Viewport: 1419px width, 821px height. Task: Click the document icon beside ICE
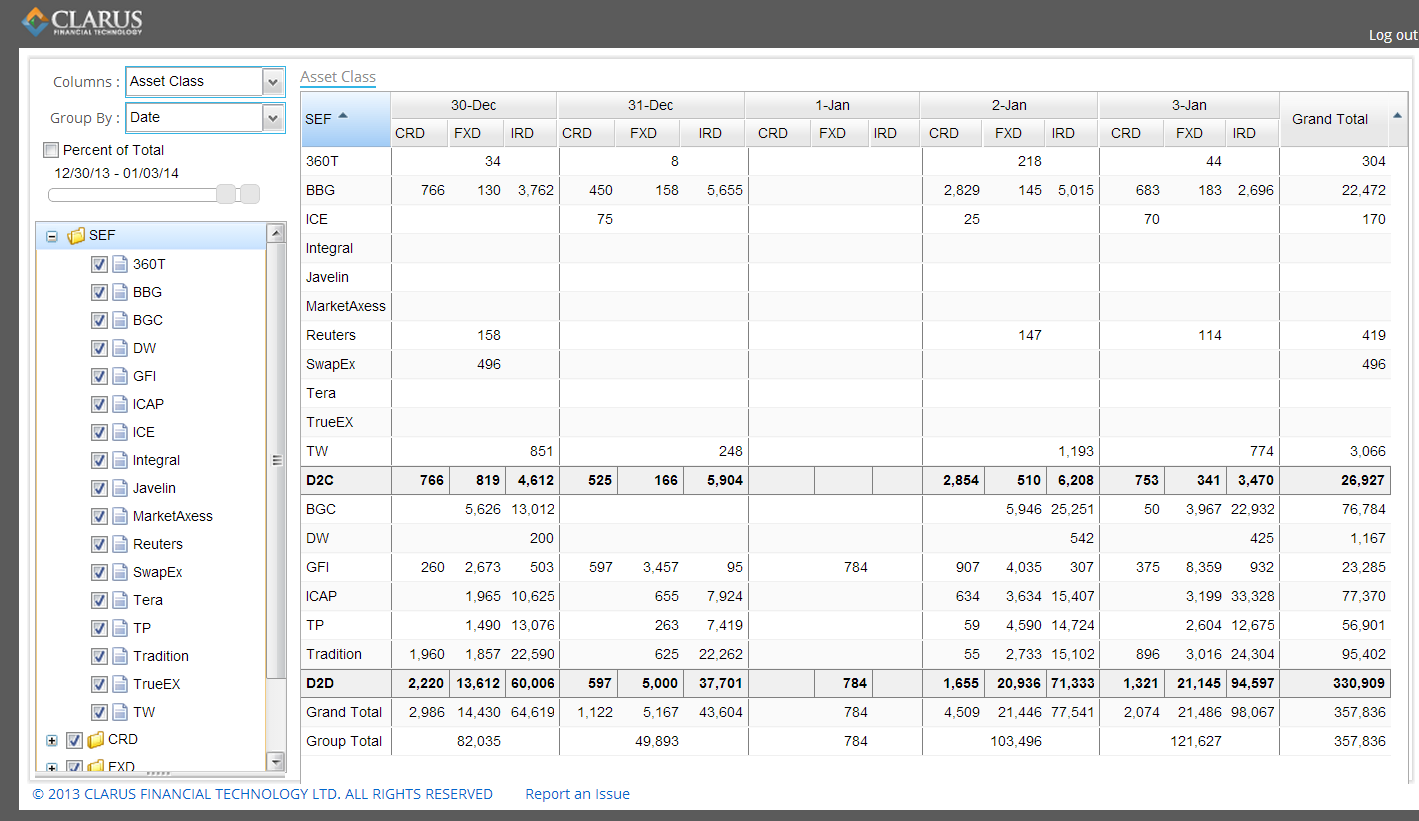click(x=120, y=432)
